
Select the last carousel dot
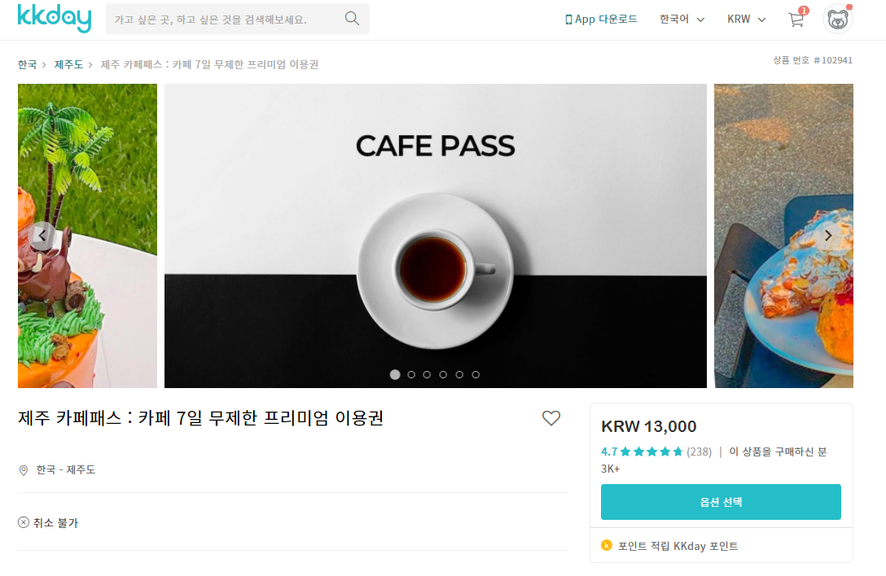coord(476,374)
